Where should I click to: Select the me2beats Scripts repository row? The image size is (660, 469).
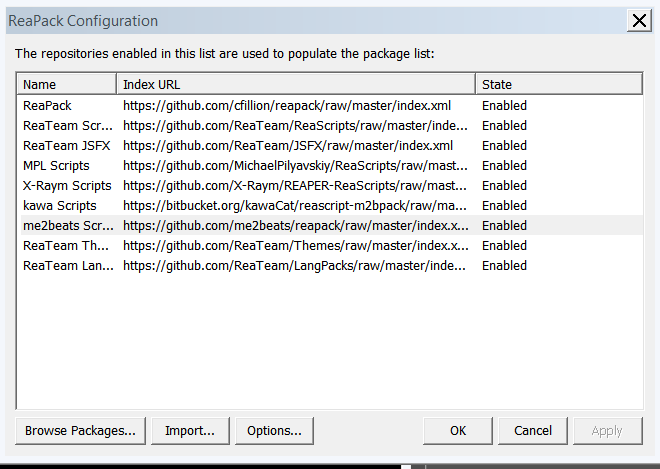[67, 225]
